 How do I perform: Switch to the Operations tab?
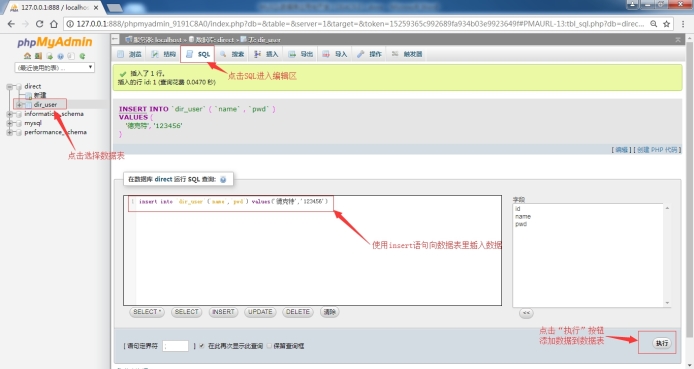click(369, 54)
